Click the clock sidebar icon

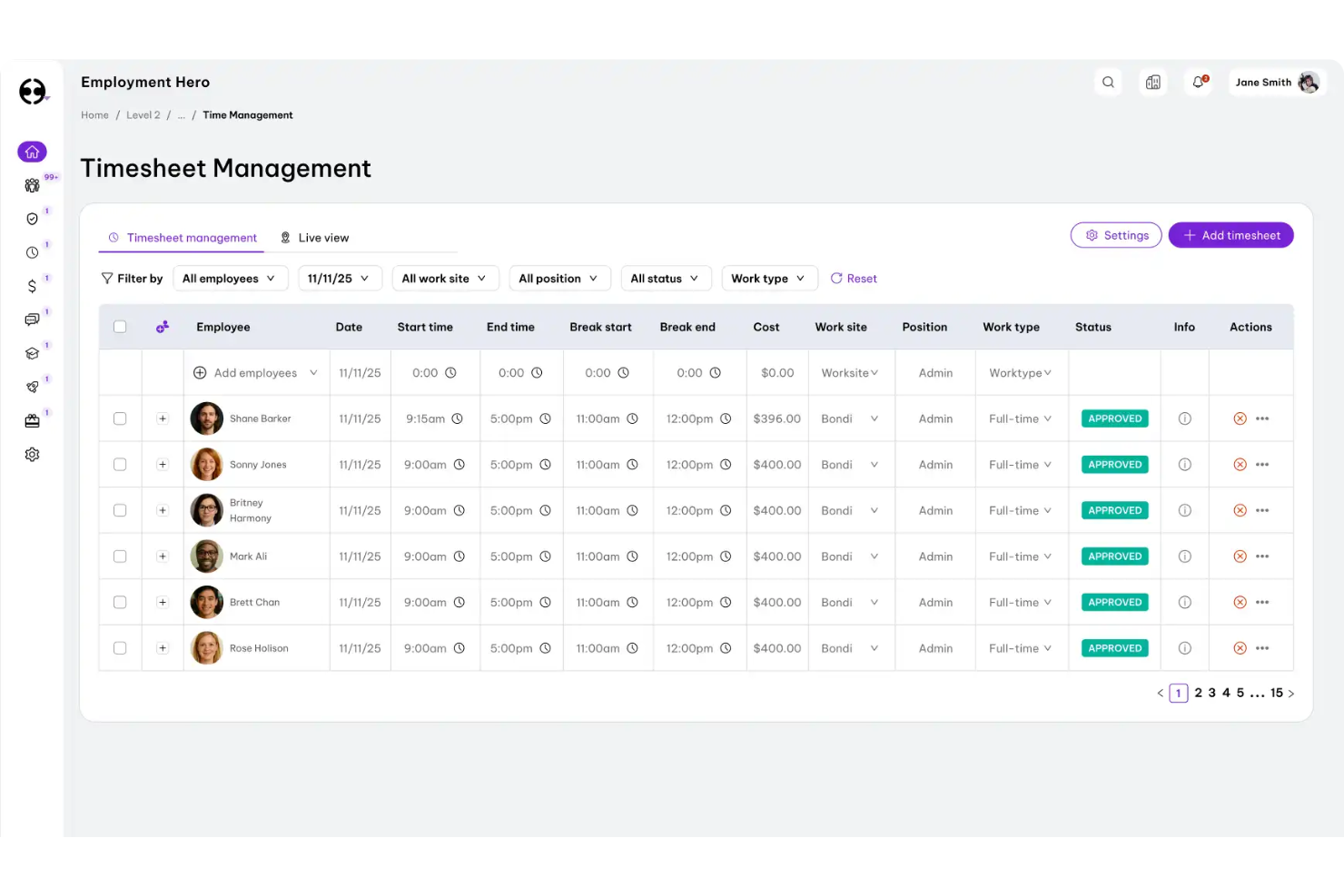pyautogui.click(x=32, y=252)
